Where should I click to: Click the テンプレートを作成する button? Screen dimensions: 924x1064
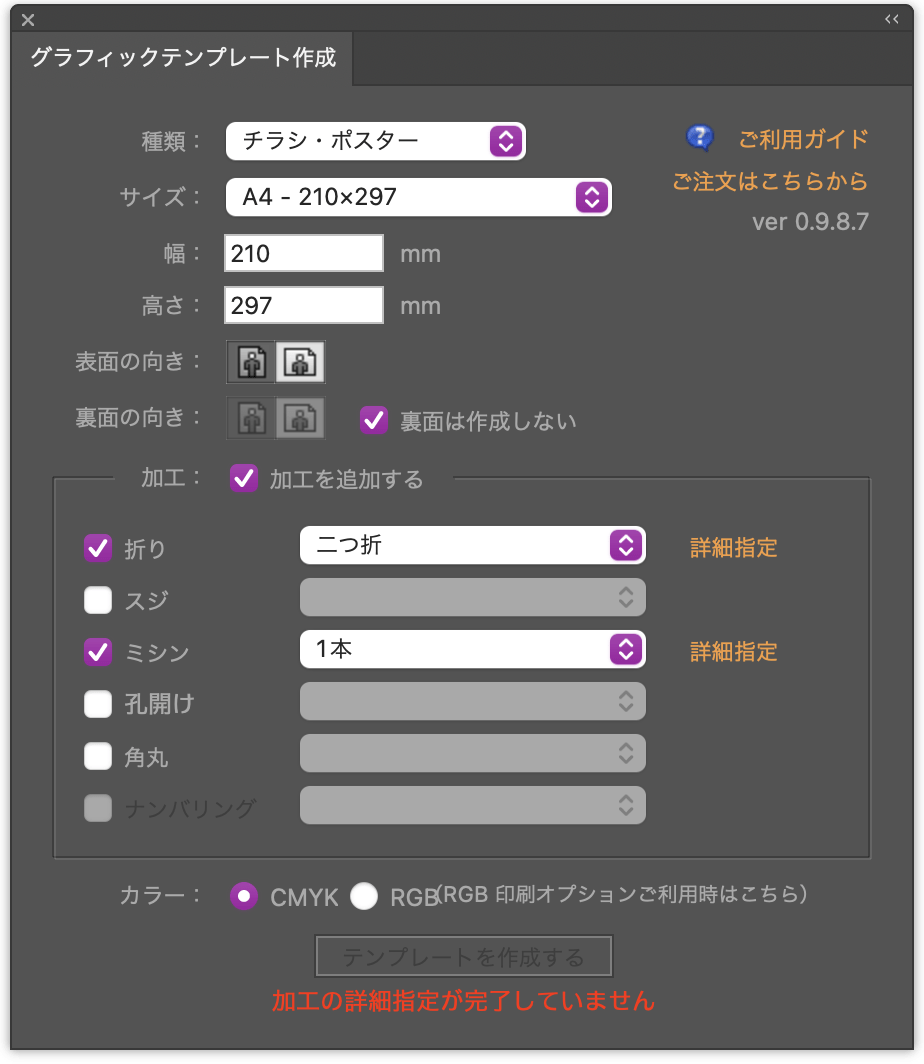tap(463, 957)
